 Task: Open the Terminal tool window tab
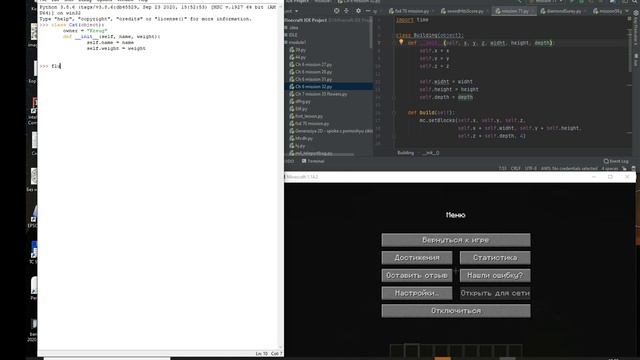[x=313, y=161]
